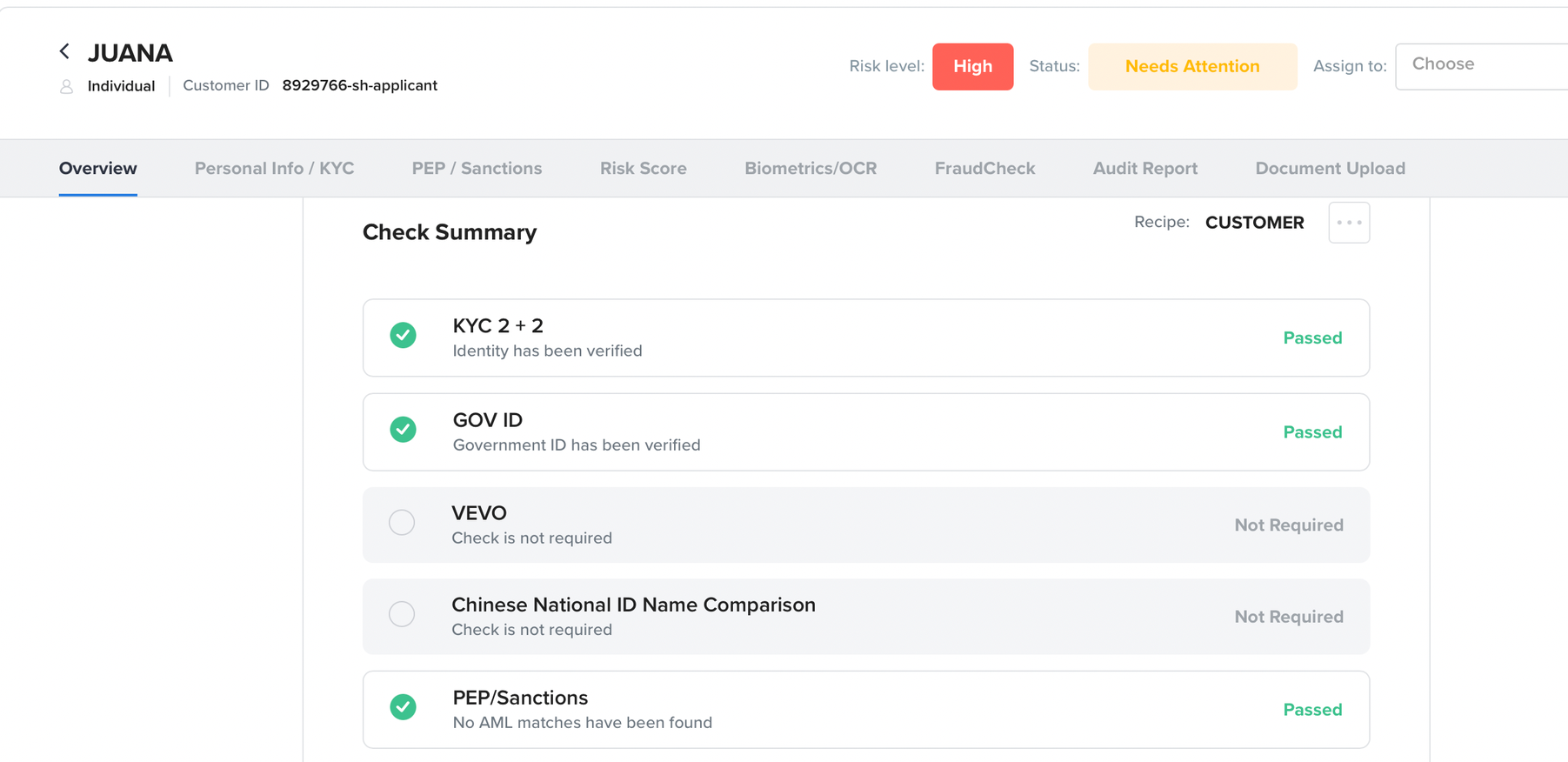Go back using the arrow beside JUANA
This screenshot has width=1568, height=762.
click(x=64, y=51)
